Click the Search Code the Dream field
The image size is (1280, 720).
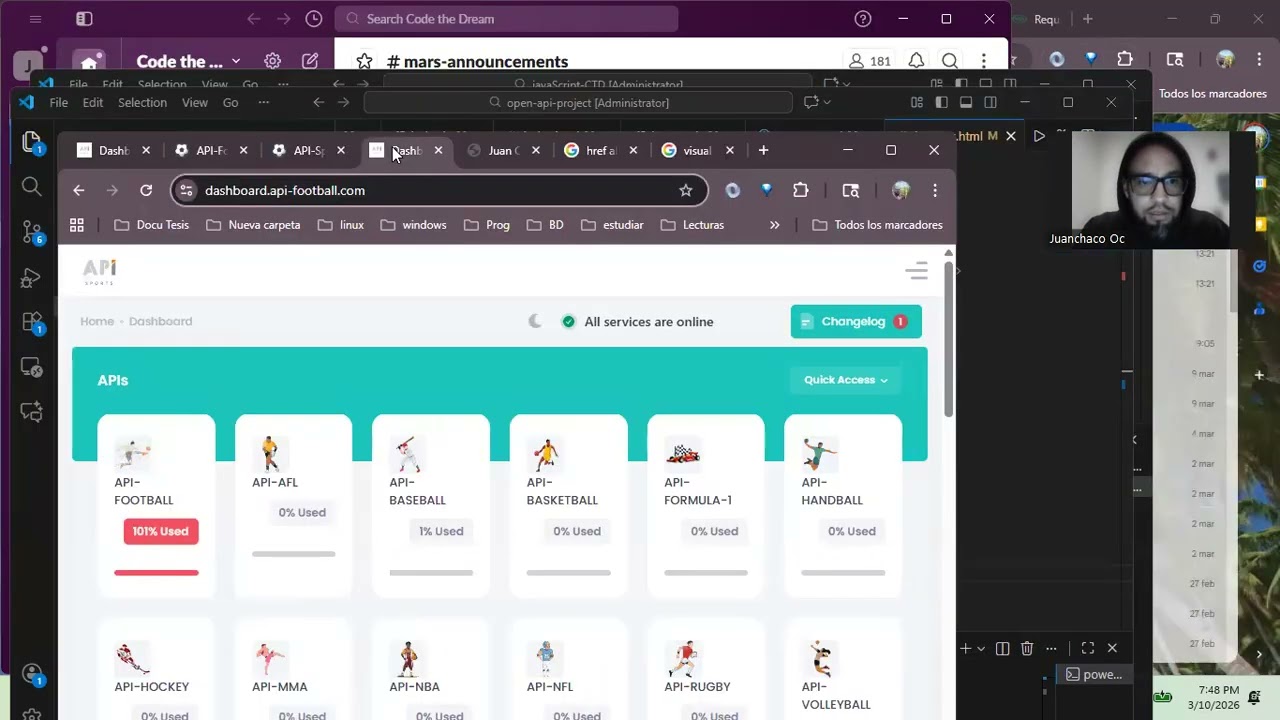pyautogui.click(x=506, y=18)
